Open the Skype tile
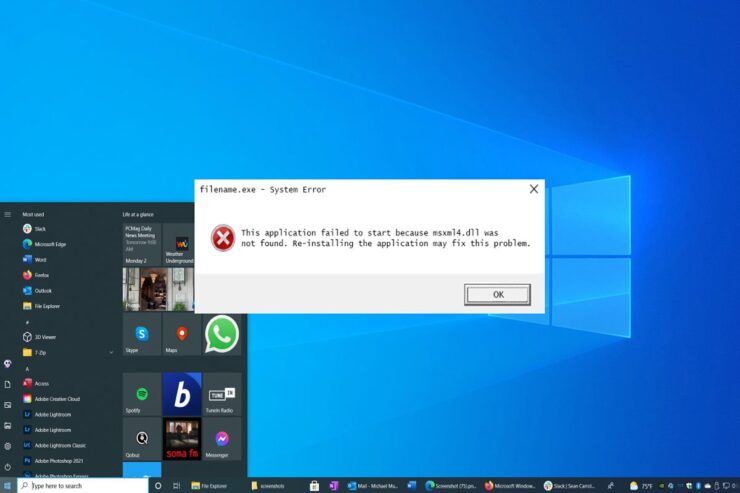Screen dimensions: 740x493 coord(142,334)
